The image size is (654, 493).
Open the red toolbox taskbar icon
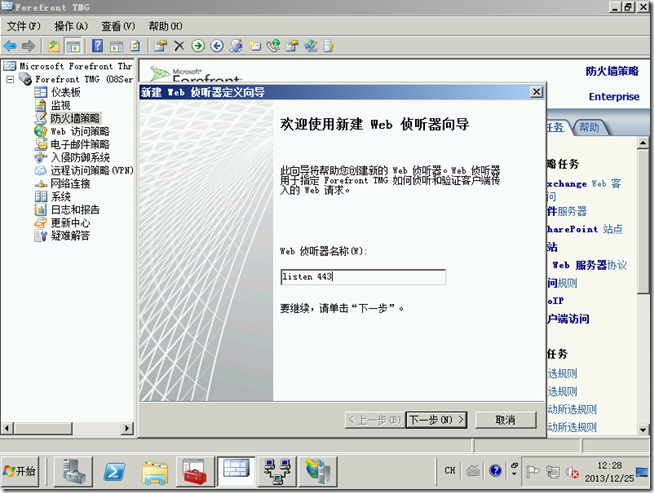tap(195, 471)
